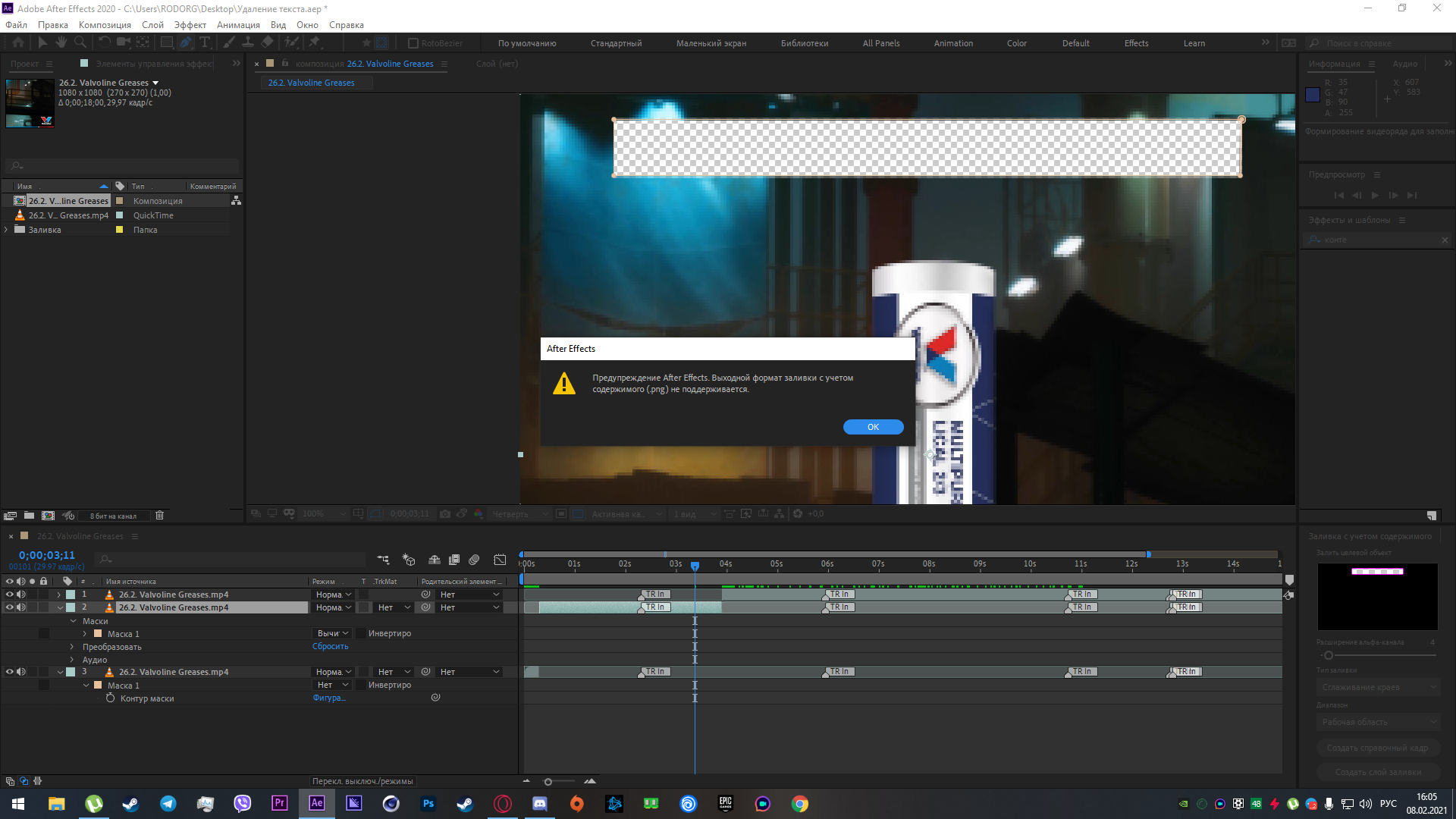Open parent dropdown of layer 3
The height and width of the screenshot is (819, 1456).
coord(470,672)
